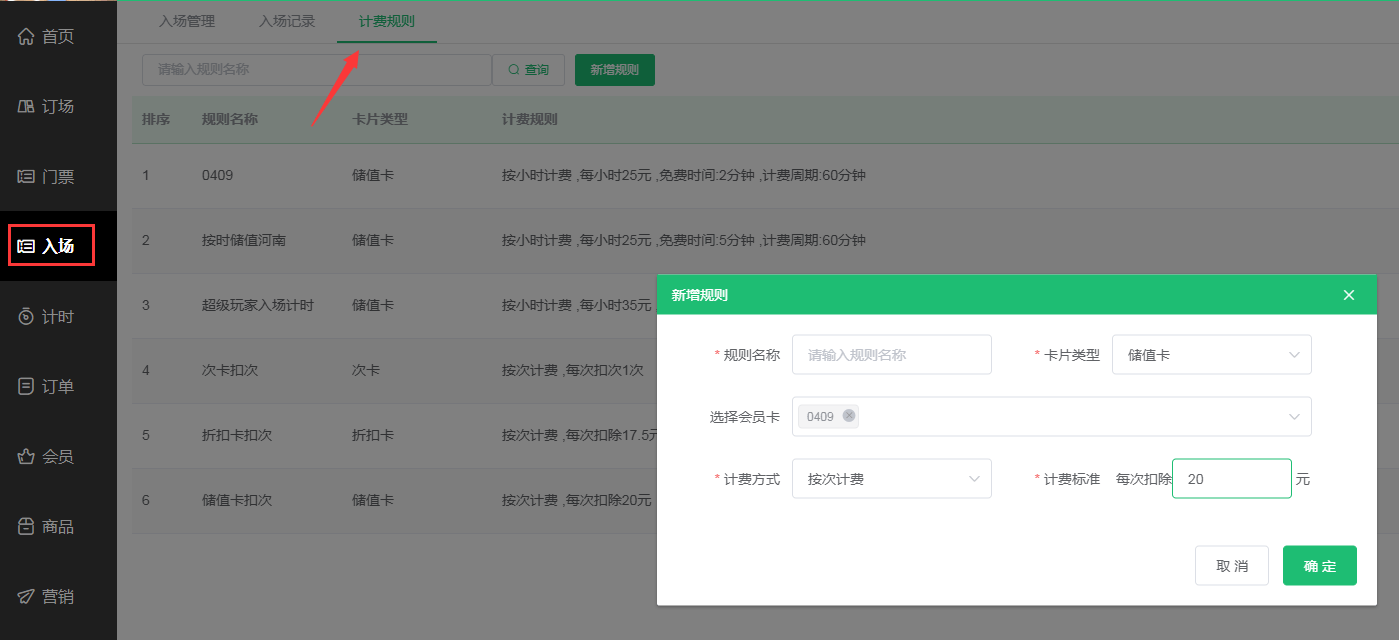The width and height of the screenshot is (1399, 640).
Task: Click the rule name input field
Action: click(891, 354)
